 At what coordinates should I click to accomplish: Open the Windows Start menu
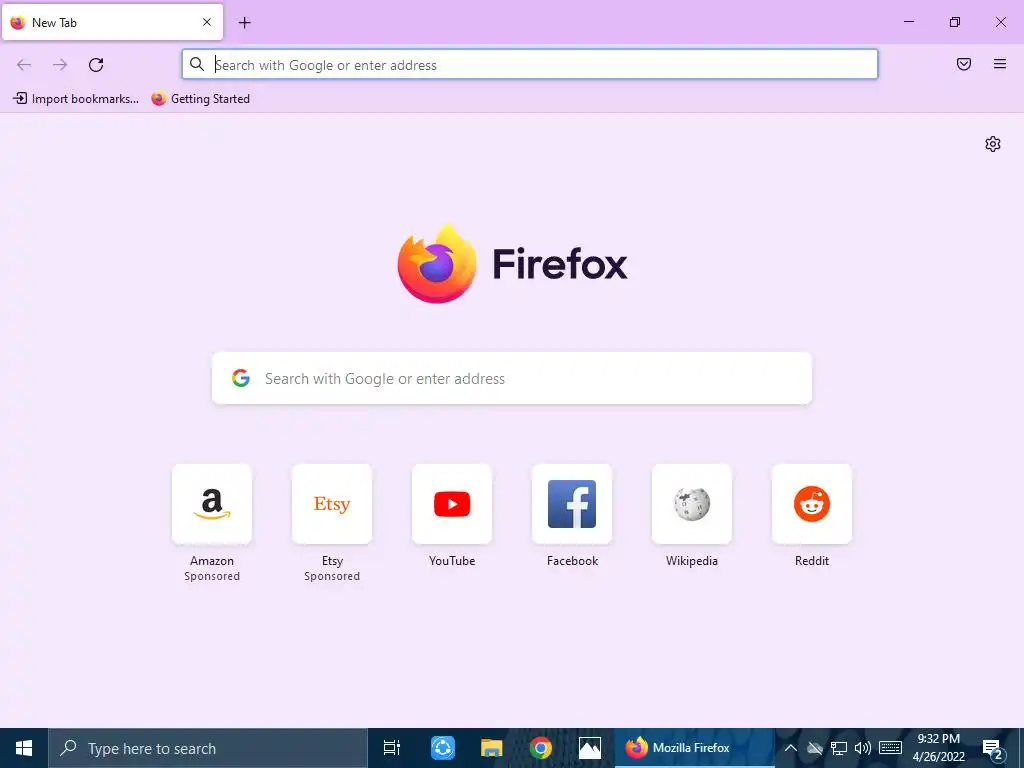coord(24,748)
